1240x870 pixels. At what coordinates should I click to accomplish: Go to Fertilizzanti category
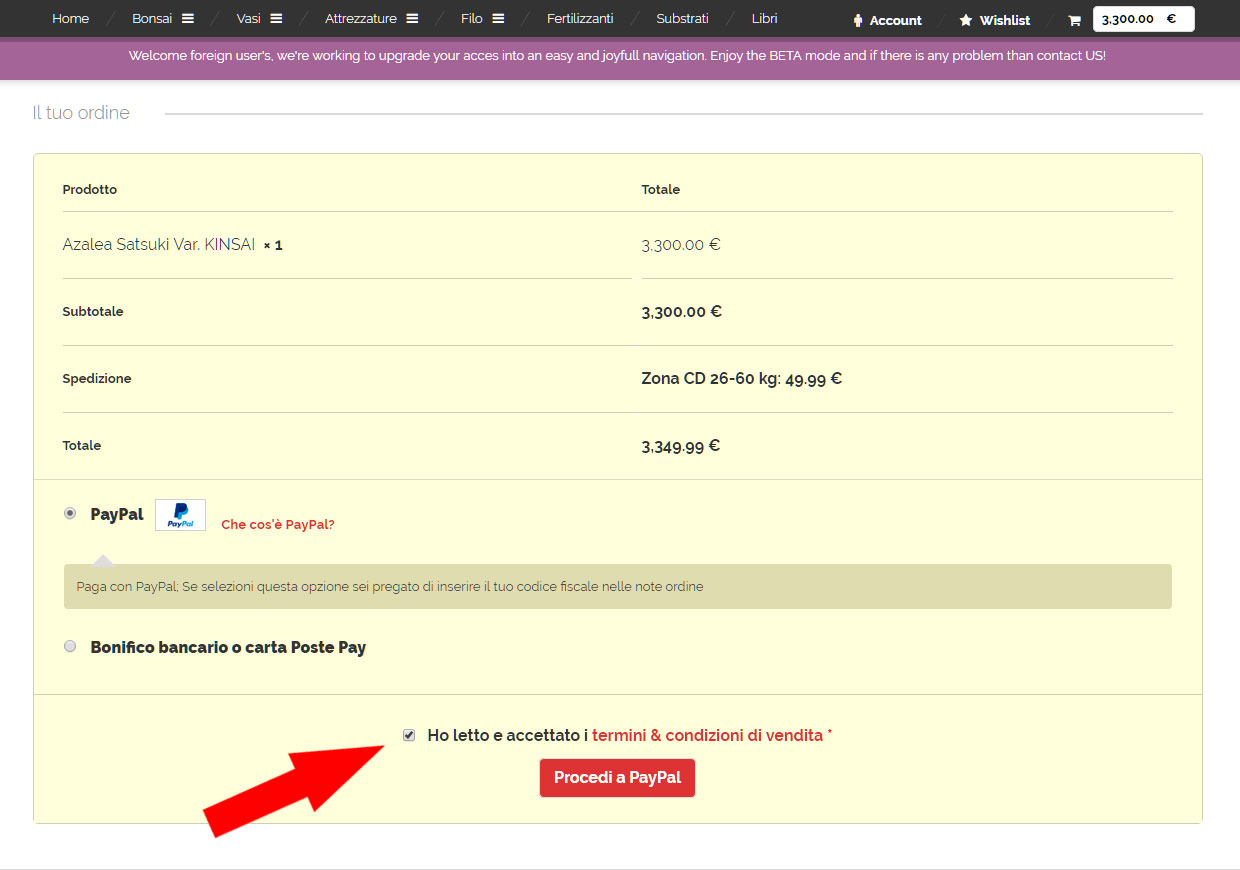[x=580, y=18]
